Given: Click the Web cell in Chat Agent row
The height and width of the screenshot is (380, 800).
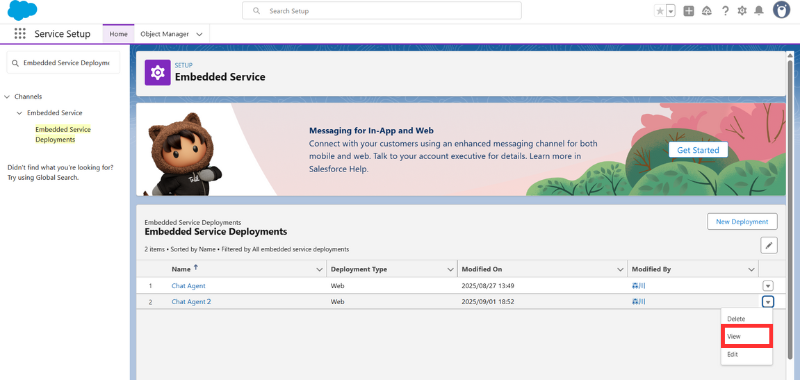Looking at the screenshot, I should click(x=337, y=286).
